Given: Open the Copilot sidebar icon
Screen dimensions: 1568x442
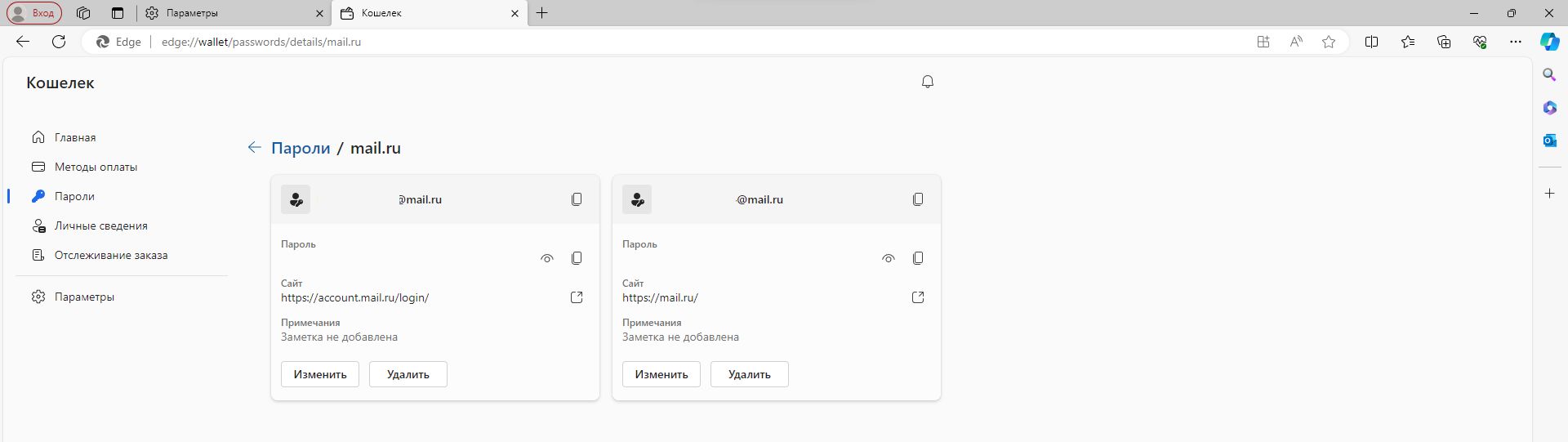Looking at the screenshot, I should [x=1549, y=42].
